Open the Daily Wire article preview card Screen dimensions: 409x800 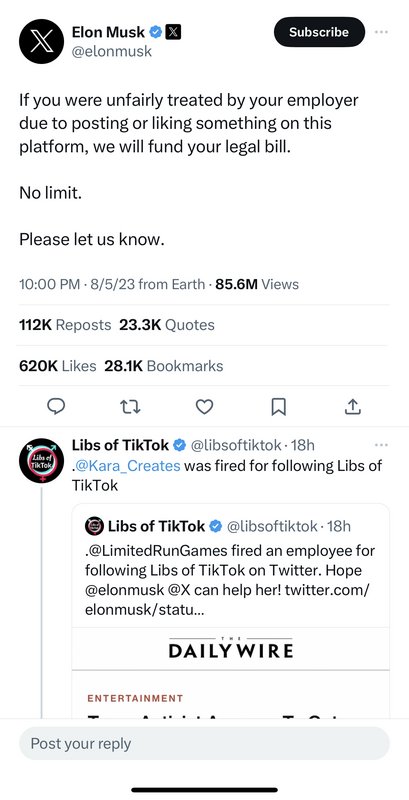[231, 672]
